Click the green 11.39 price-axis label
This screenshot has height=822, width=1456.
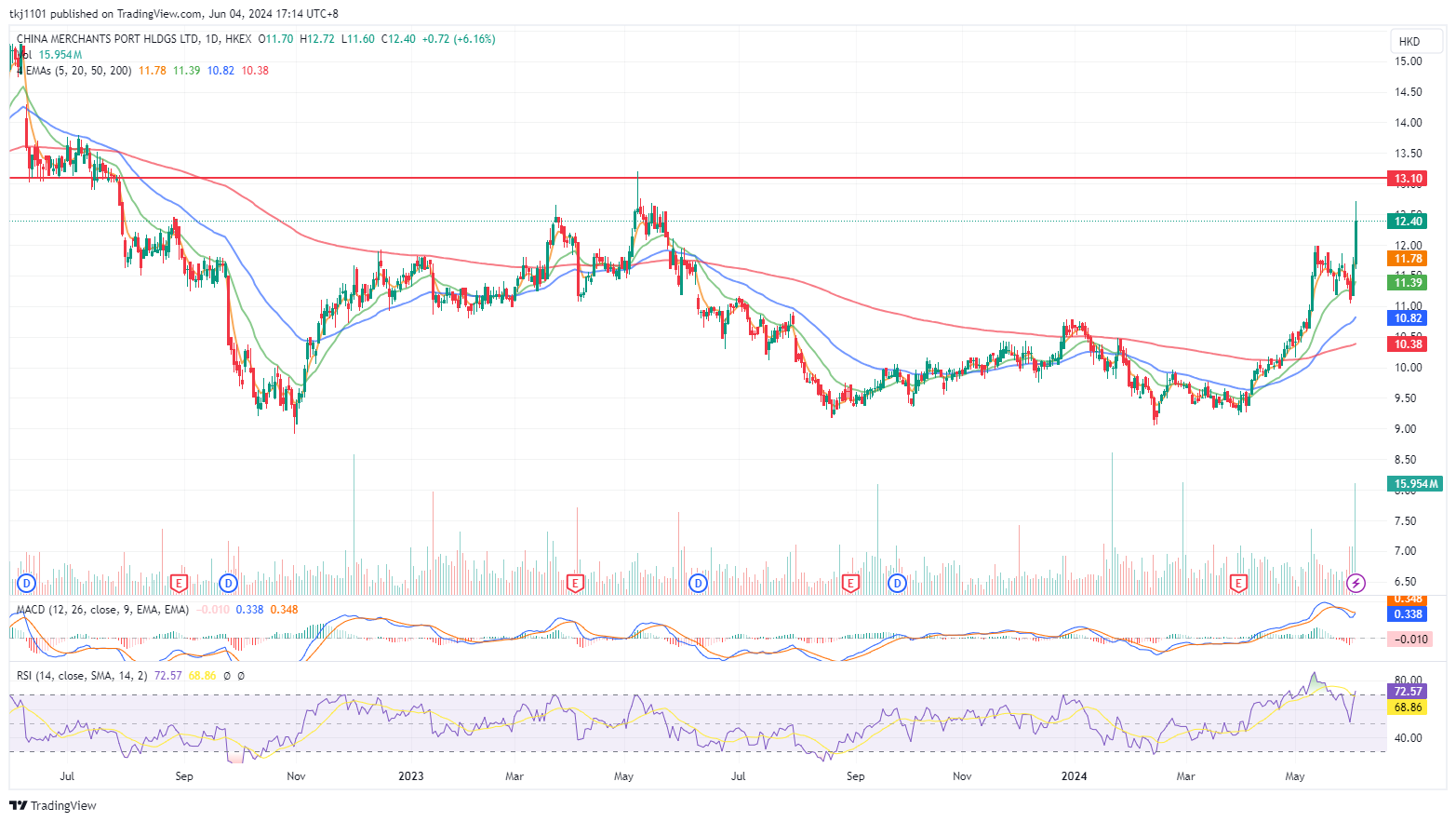point(1408,282)
